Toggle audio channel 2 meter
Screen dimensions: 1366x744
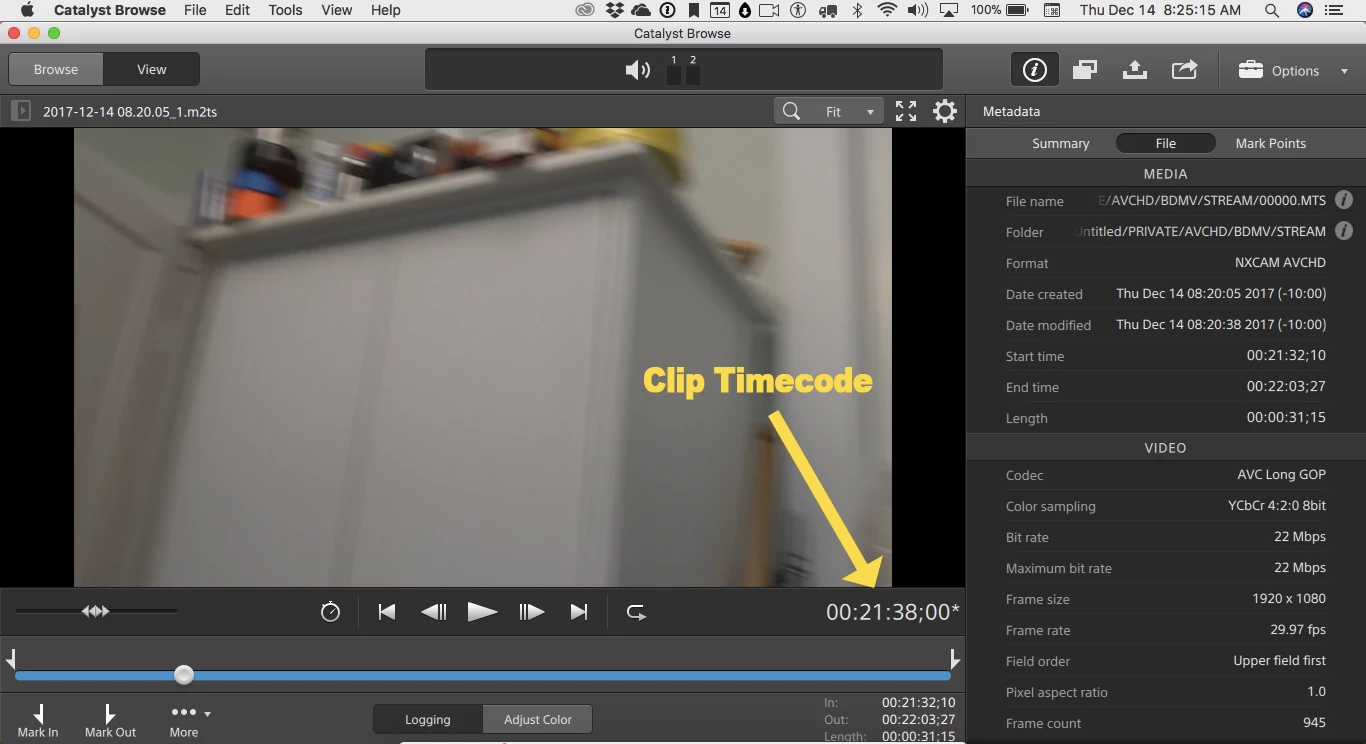[693, 70]
